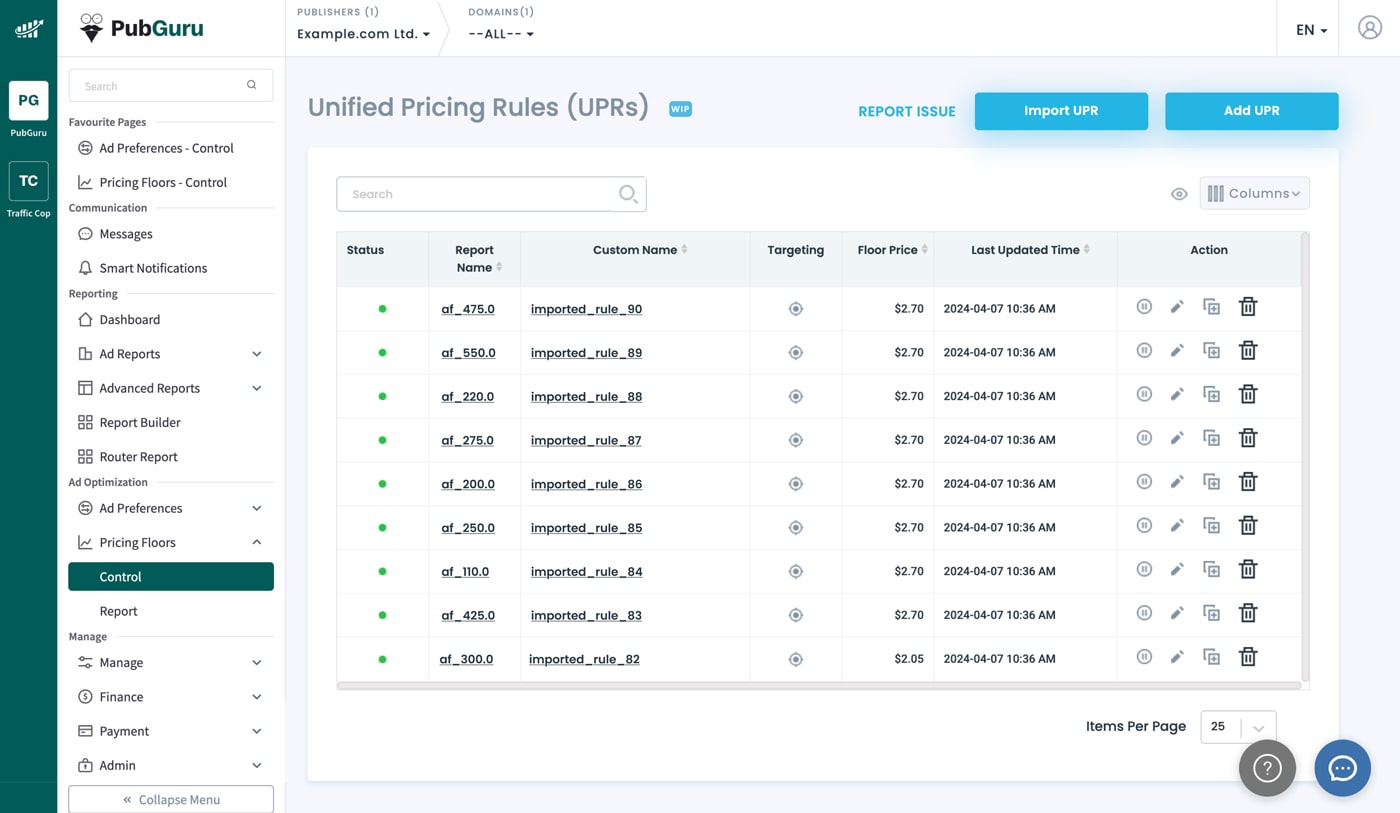
Task: Click the horizontal scrollbar under the table
Action: [x=819, y=686]
